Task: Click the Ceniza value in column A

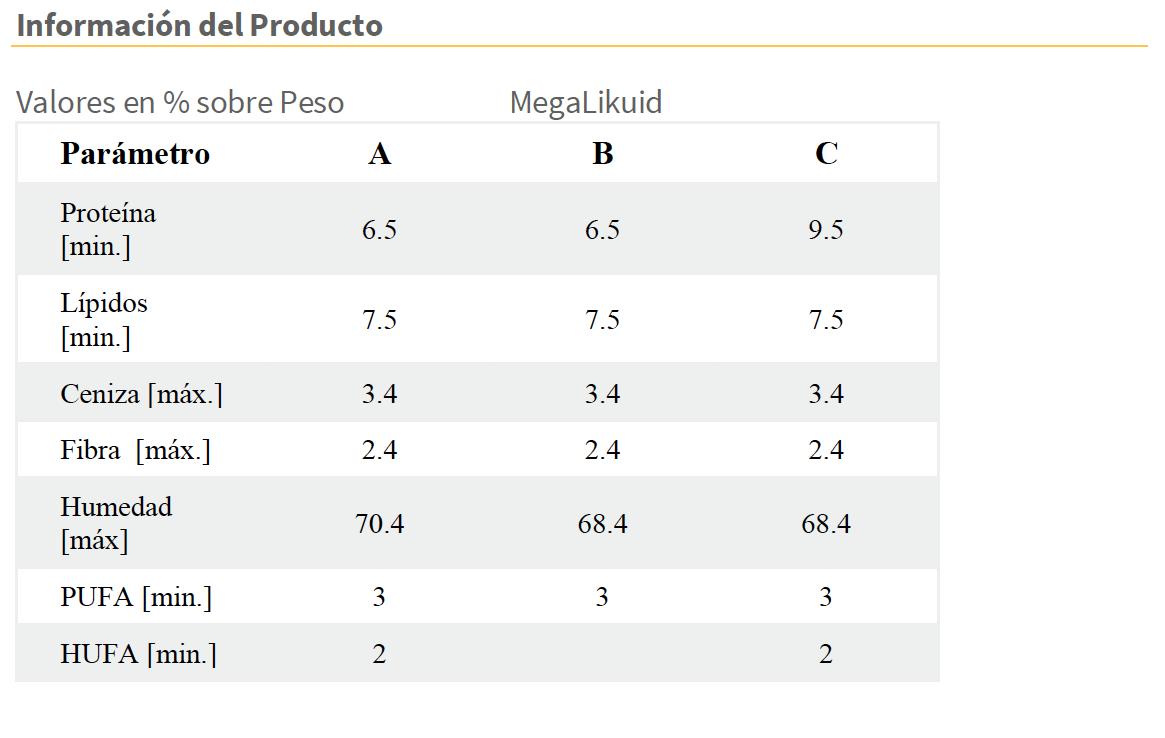Action: pos(379,394)
